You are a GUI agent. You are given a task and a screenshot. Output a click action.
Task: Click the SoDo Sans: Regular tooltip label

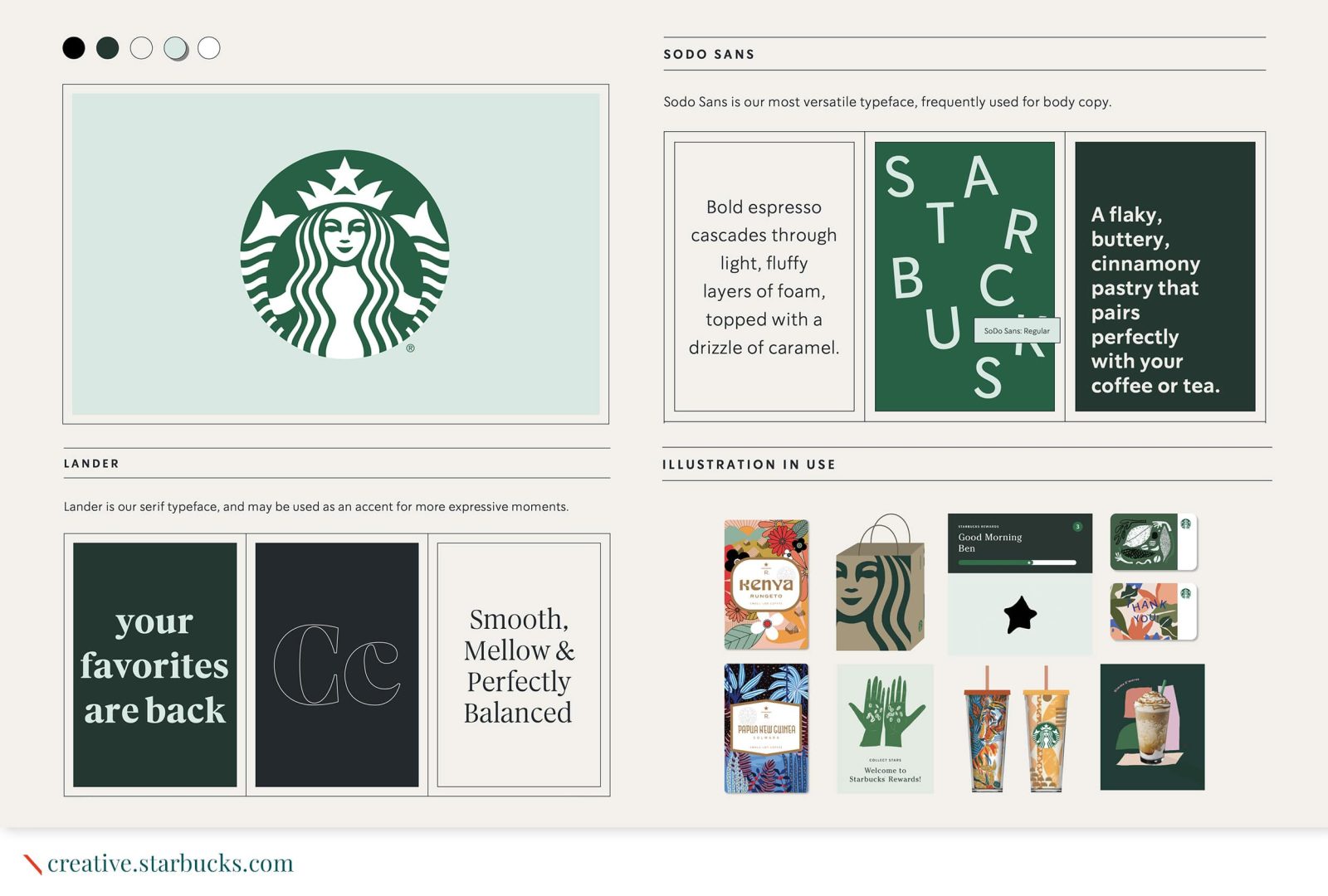tap(1017, 330)
